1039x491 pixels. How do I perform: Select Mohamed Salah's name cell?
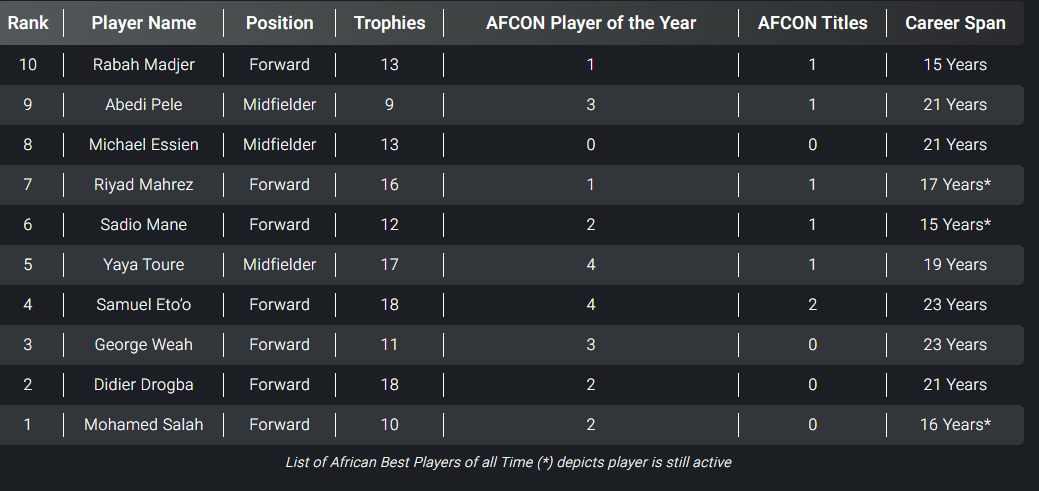tap(143, 425)
